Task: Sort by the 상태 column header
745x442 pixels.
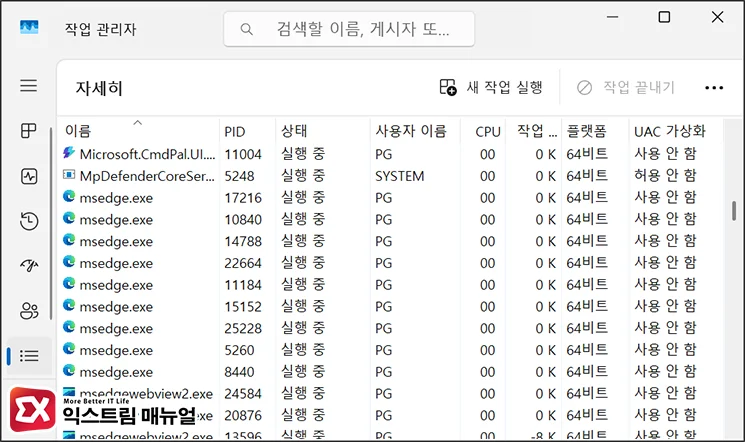Action: 323,131
